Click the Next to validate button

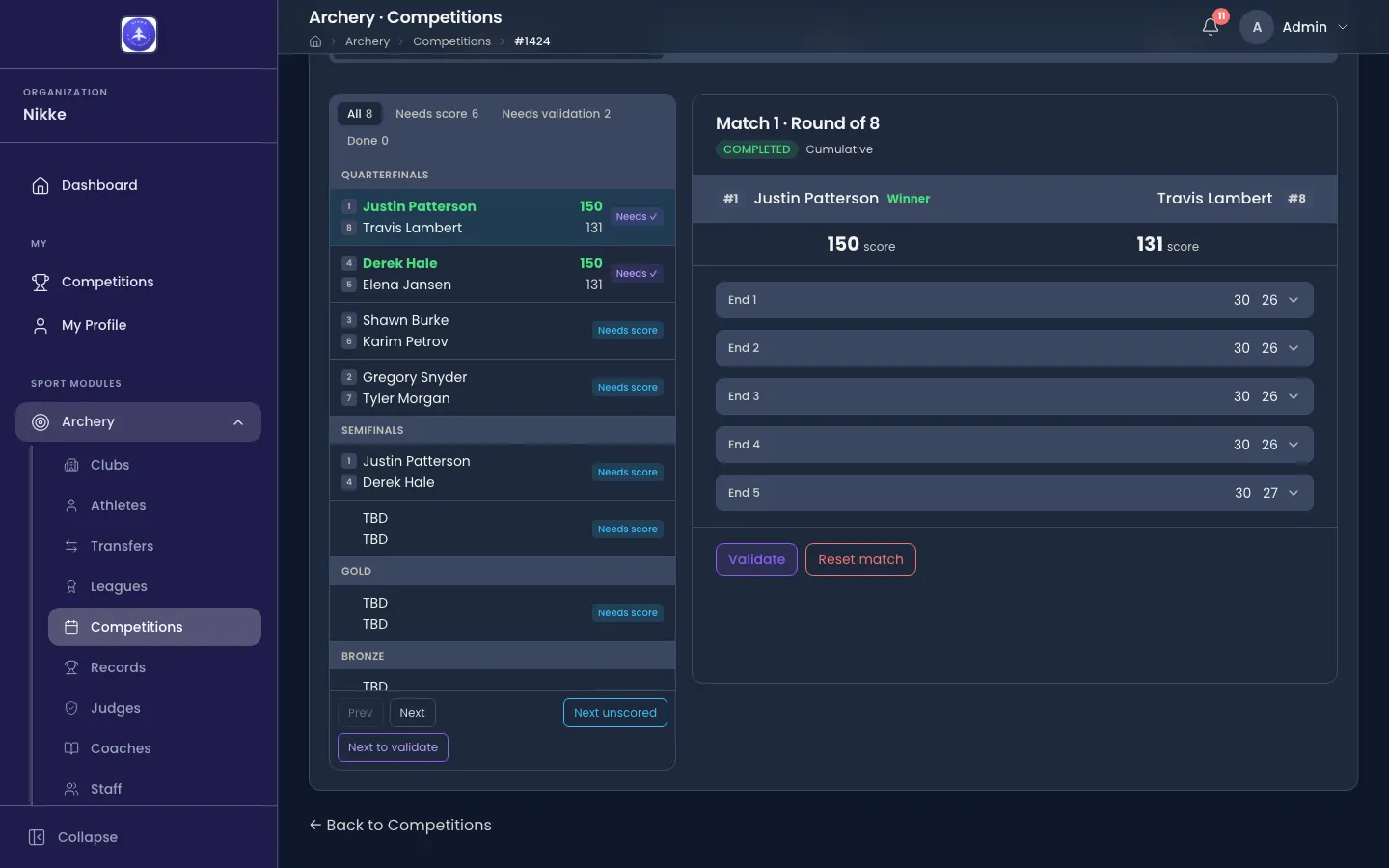(x=393, y=747)
